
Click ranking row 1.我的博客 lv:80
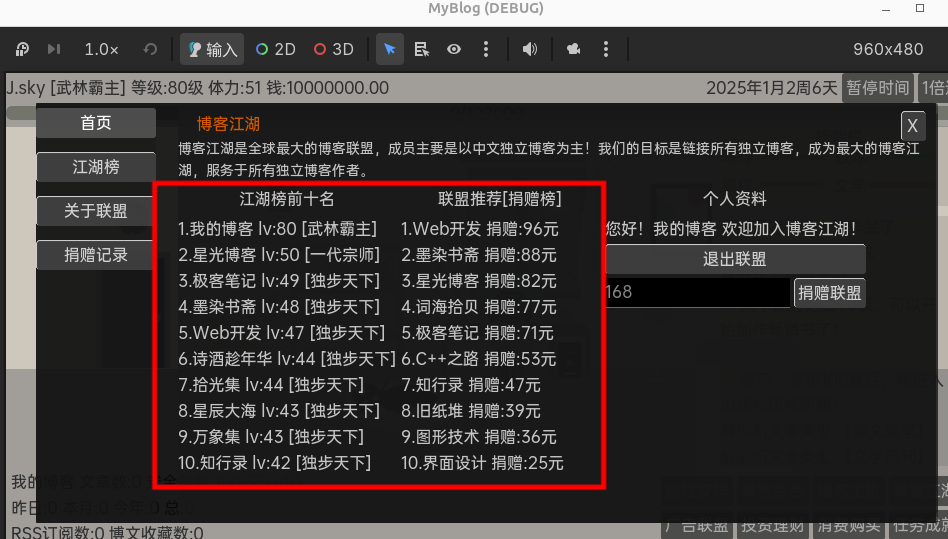[x=278, y=229]
